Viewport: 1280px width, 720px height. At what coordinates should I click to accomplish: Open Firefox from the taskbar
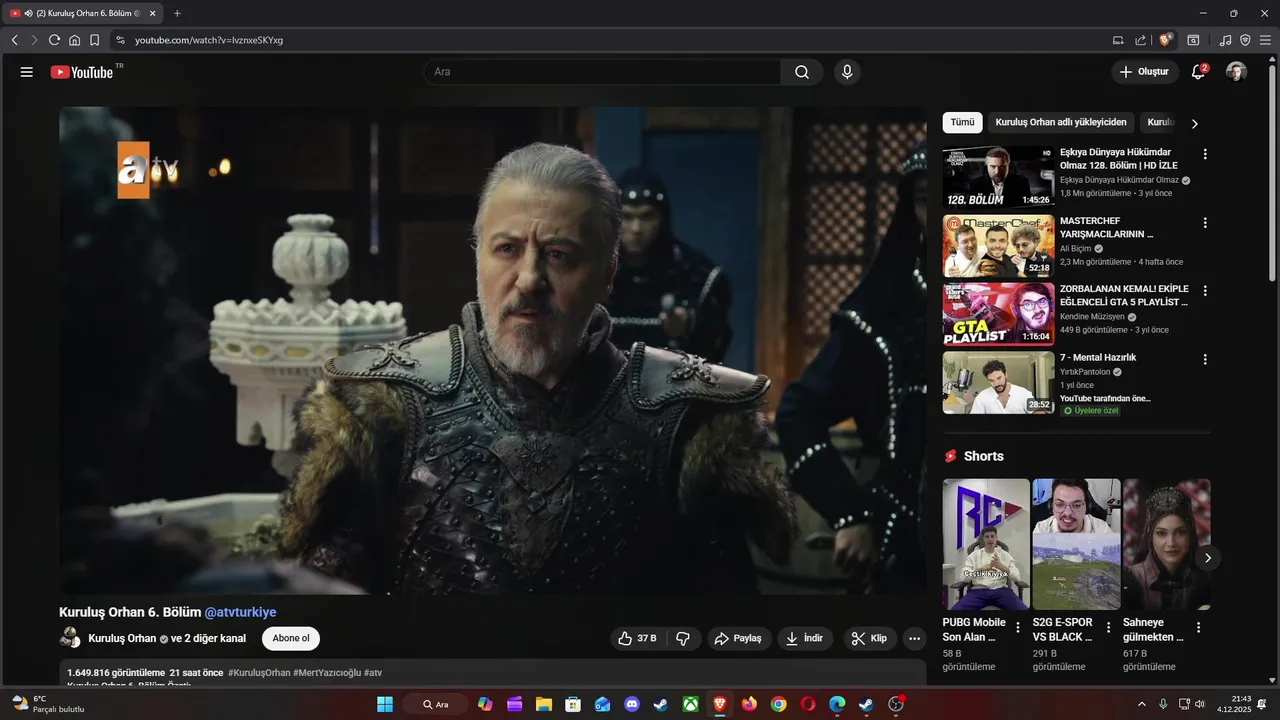point(749,704)
